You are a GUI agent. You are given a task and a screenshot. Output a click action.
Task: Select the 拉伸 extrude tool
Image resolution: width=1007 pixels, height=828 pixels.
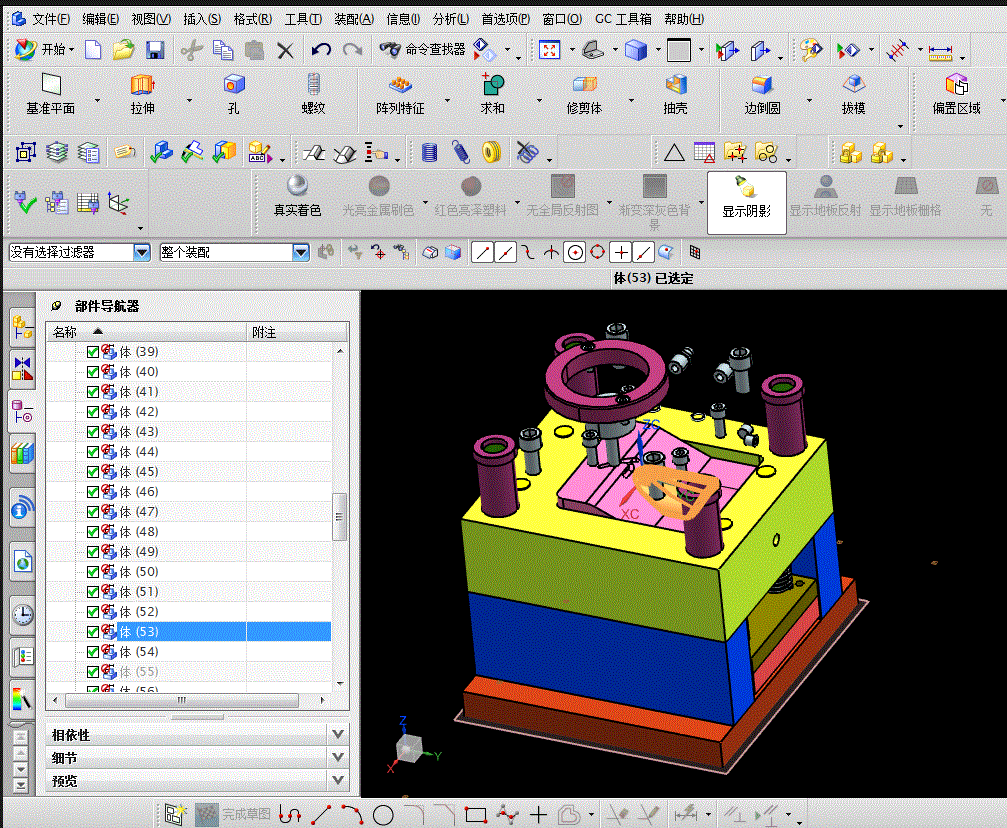click(142, 94)
